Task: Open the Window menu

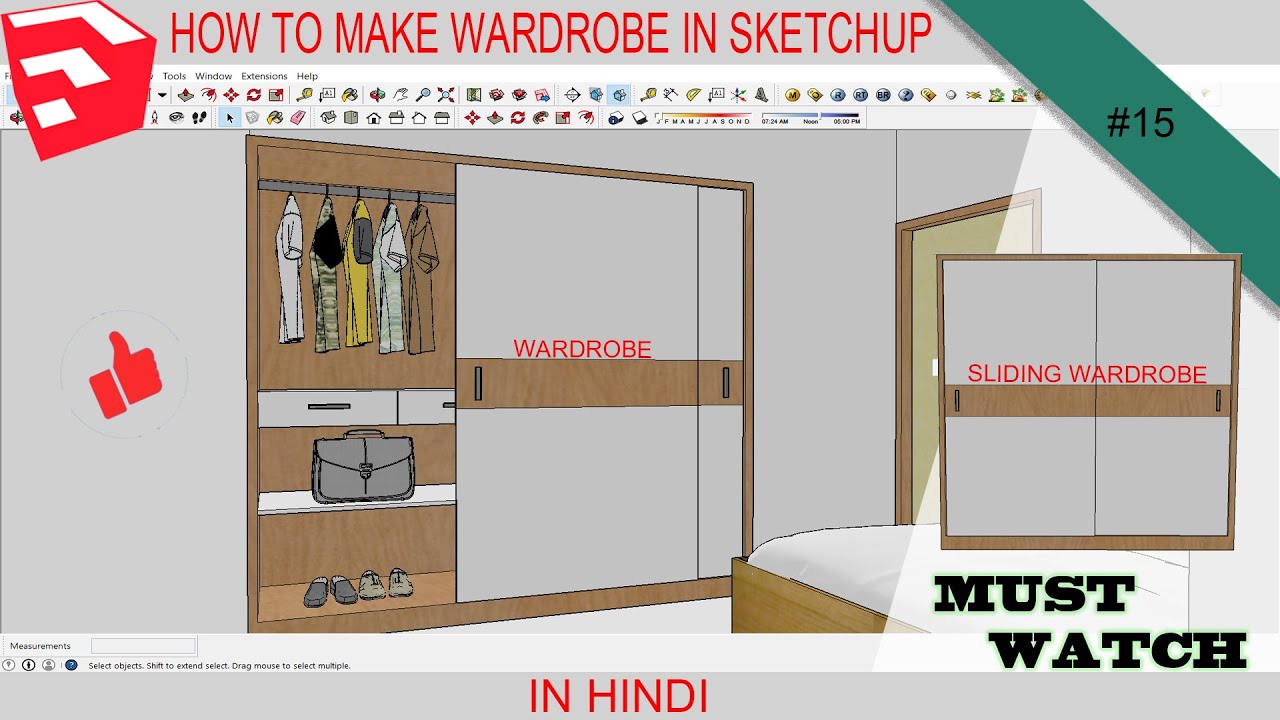Action: (x=213, y=76)
